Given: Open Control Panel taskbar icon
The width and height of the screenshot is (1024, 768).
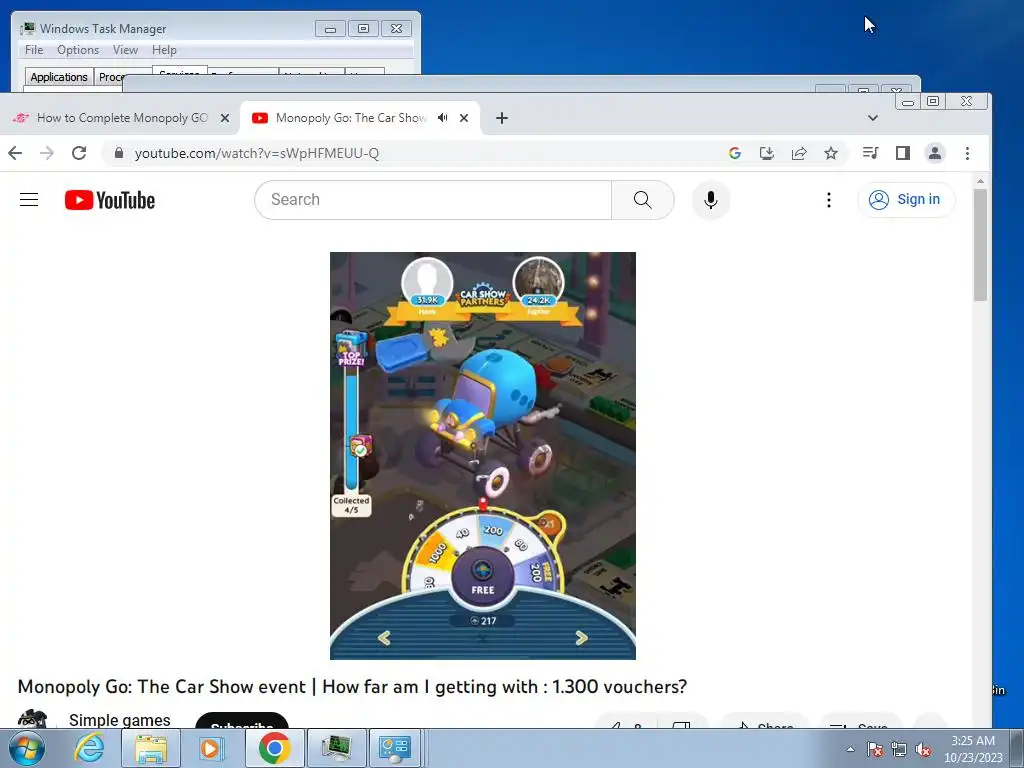Looking at the screenshot, I should click(395, 748).
